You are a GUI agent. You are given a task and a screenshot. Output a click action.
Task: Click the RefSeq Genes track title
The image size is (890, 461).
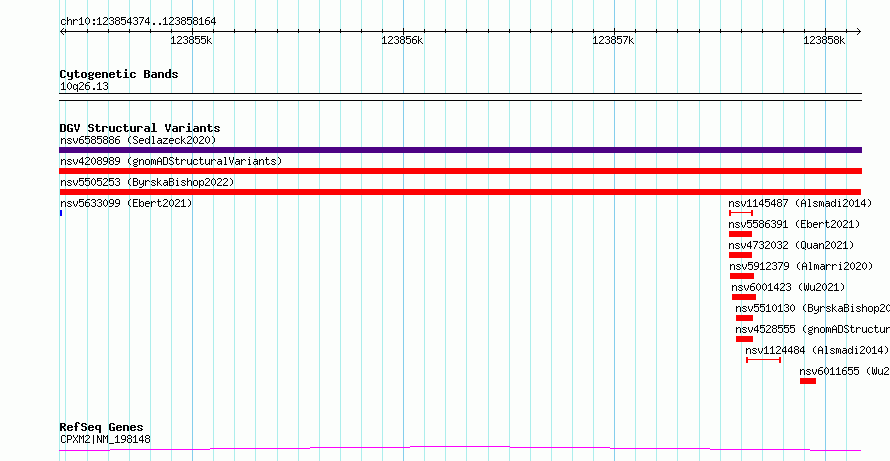coord(102,428)
